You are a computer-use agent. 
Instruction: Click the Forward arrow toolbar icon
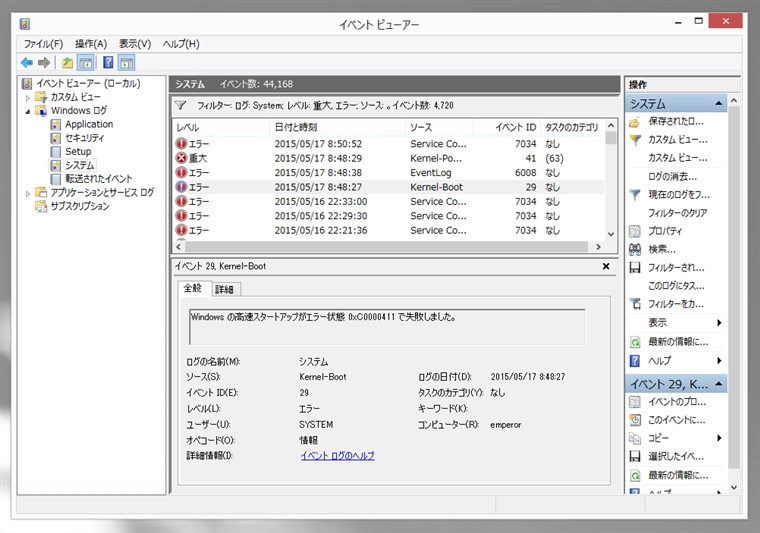coord(44,63)
